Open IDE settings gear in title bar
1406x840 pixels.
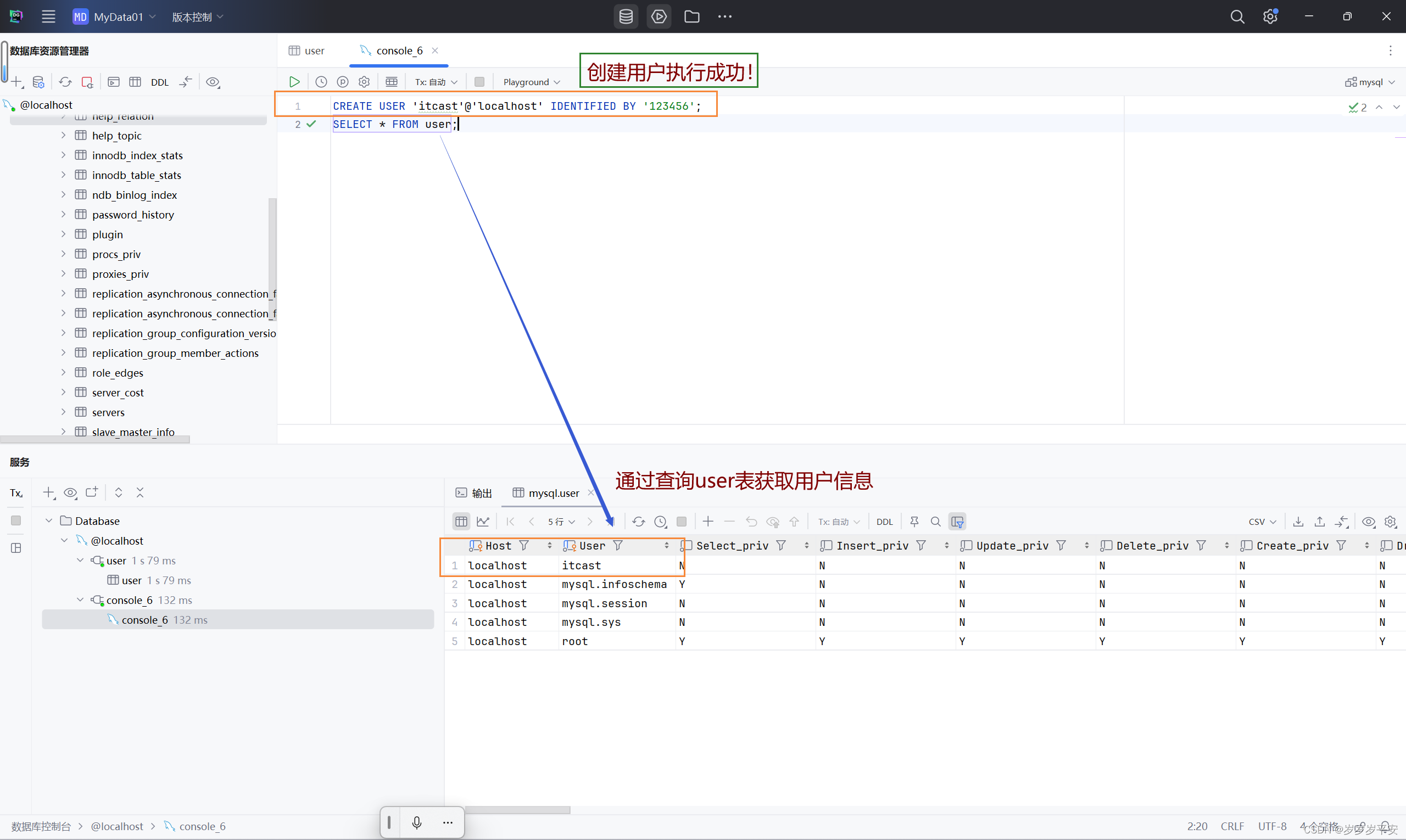[x=1270, y=16]
